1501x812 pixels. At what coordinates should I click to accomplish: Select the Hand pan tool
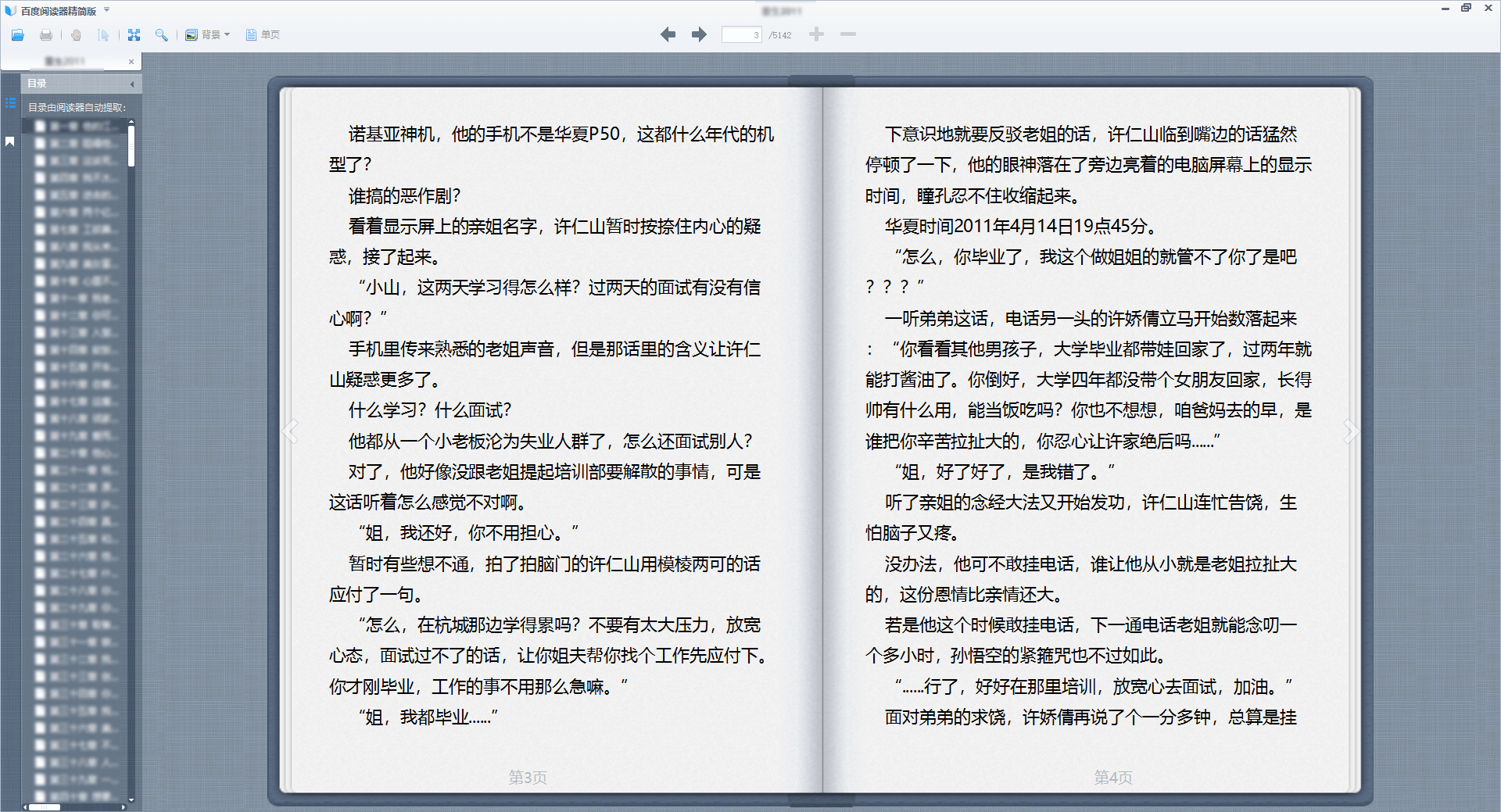76,35
